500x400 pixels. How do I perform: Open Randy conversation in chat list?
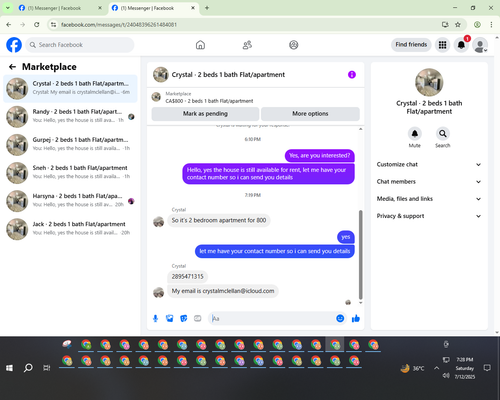pyautogui.click(x=70, y=116)
